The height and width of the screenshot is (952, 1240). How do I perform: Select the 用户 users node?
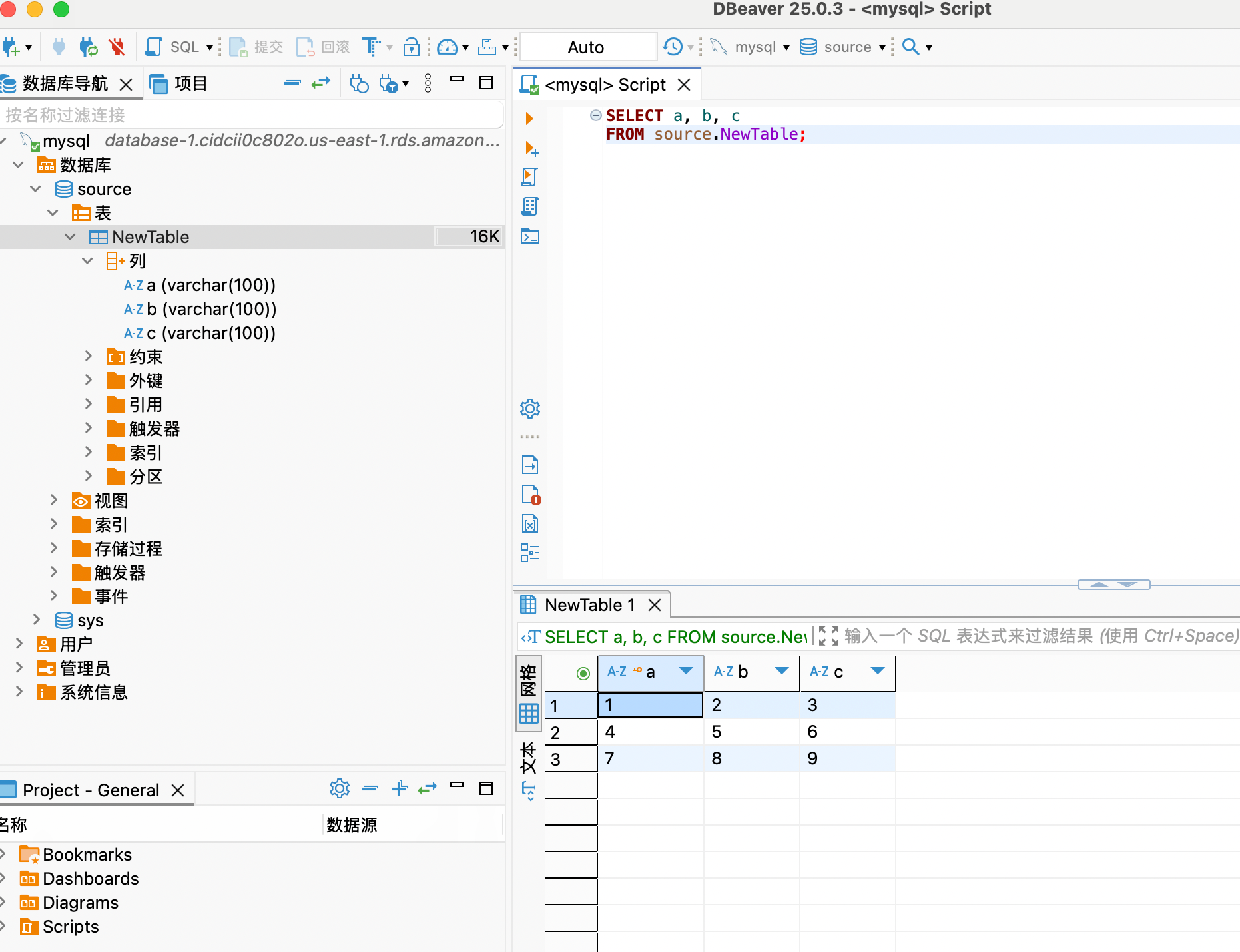pos(65,644)
